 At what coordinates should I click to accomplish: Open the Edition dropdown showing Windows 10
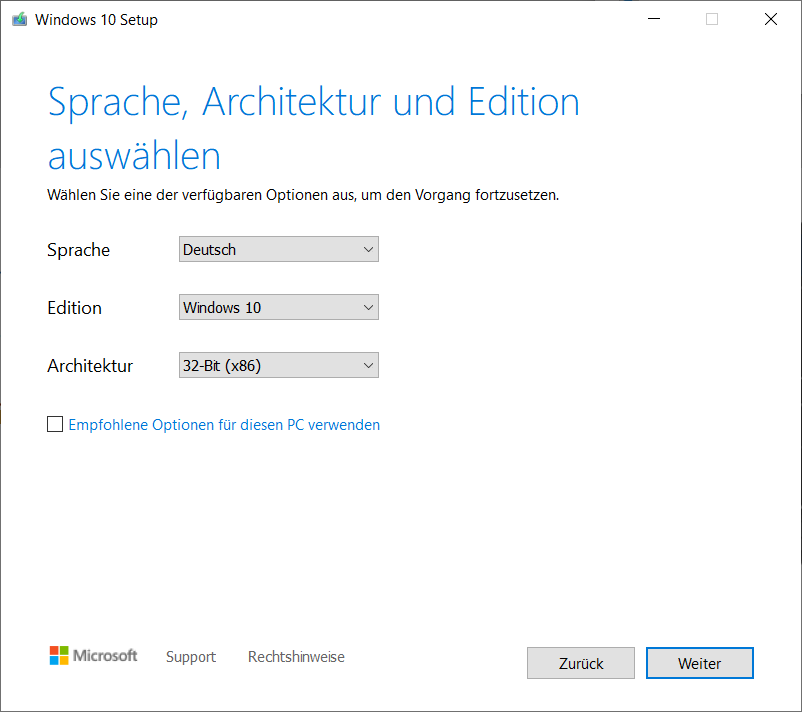tap(279, 307)
